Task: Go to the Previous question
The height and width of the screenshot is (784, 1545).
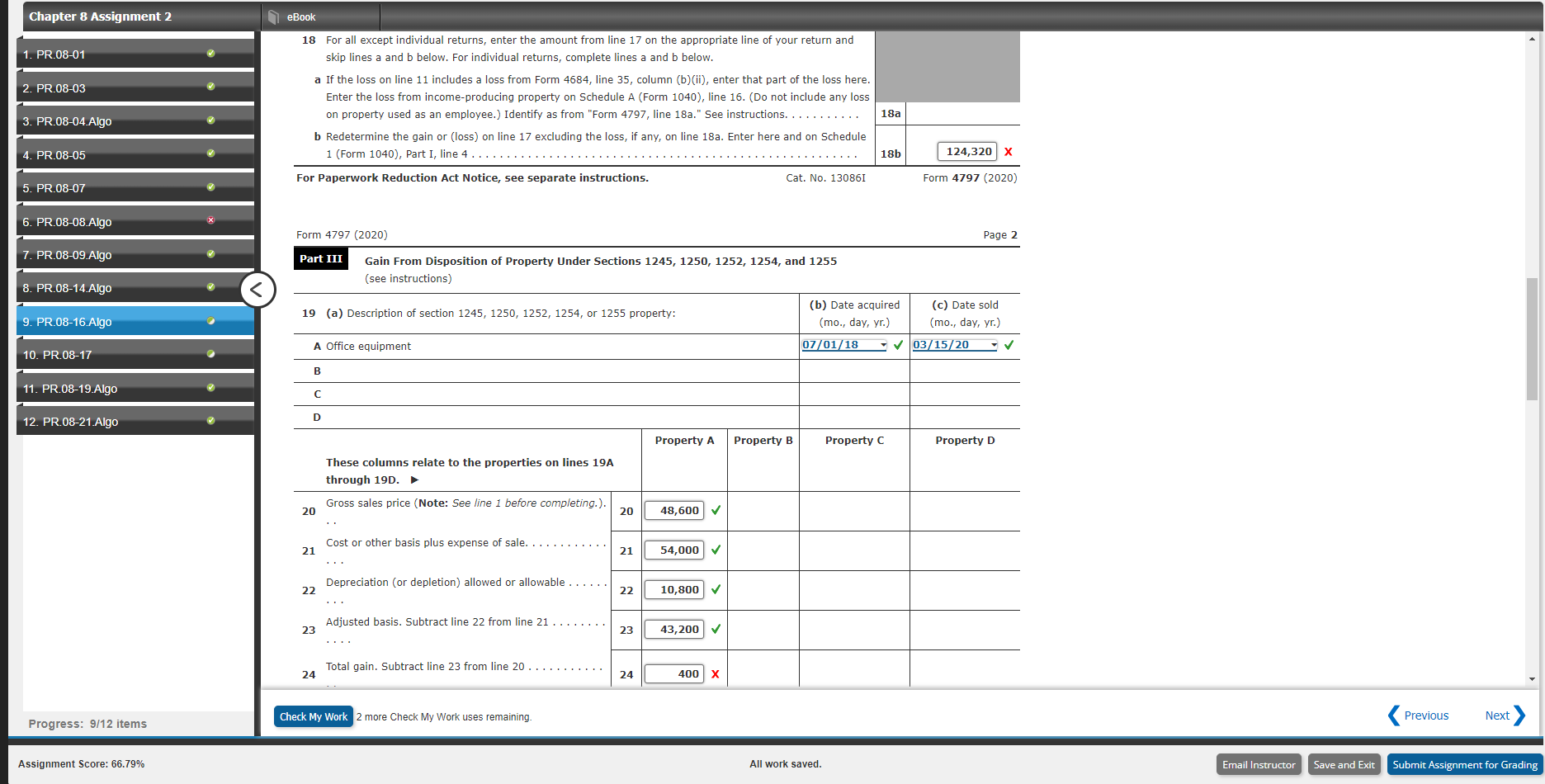Action: coord(1419,716)
